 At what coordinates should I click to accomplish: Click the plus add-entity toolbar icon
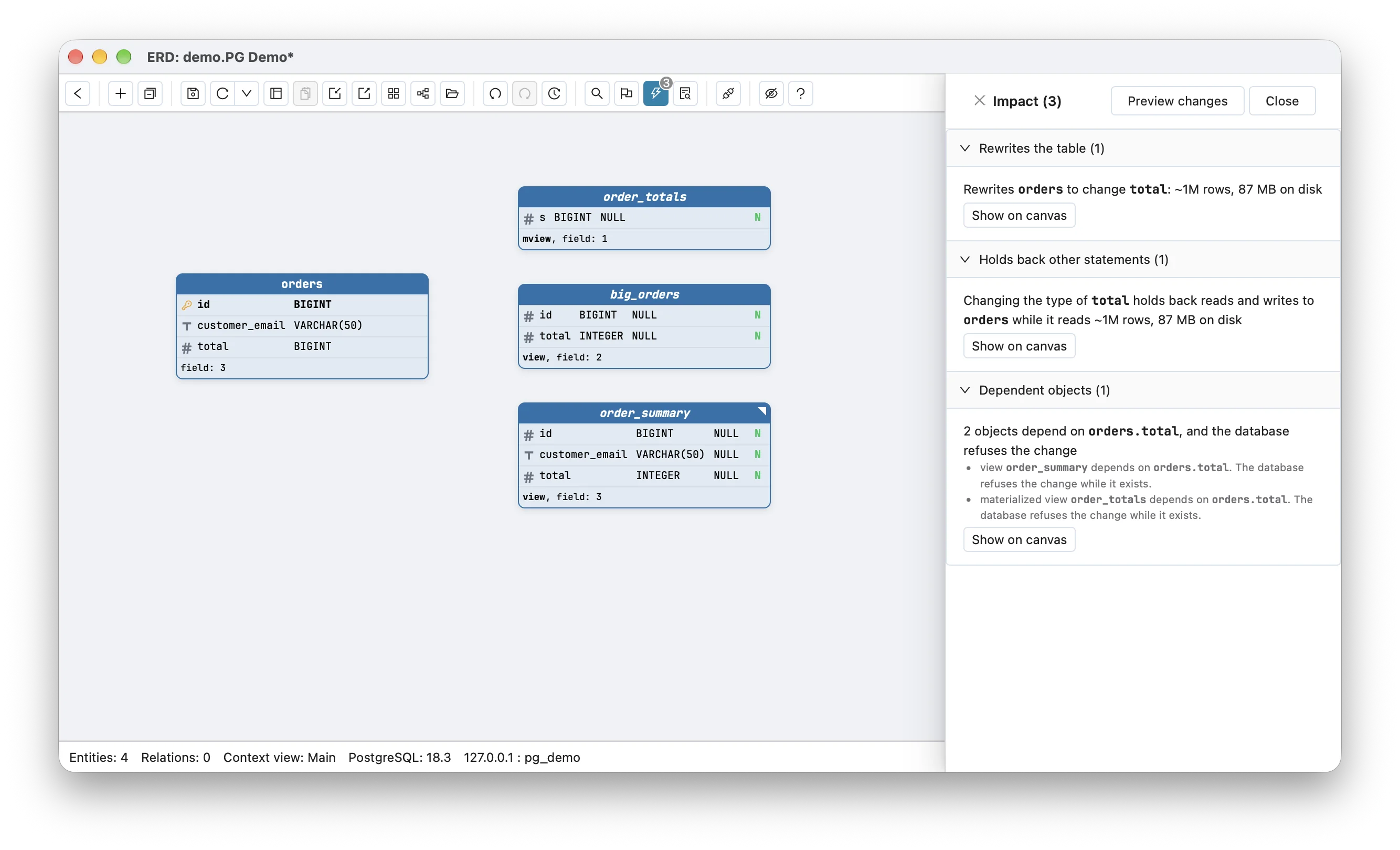point(121,93)
